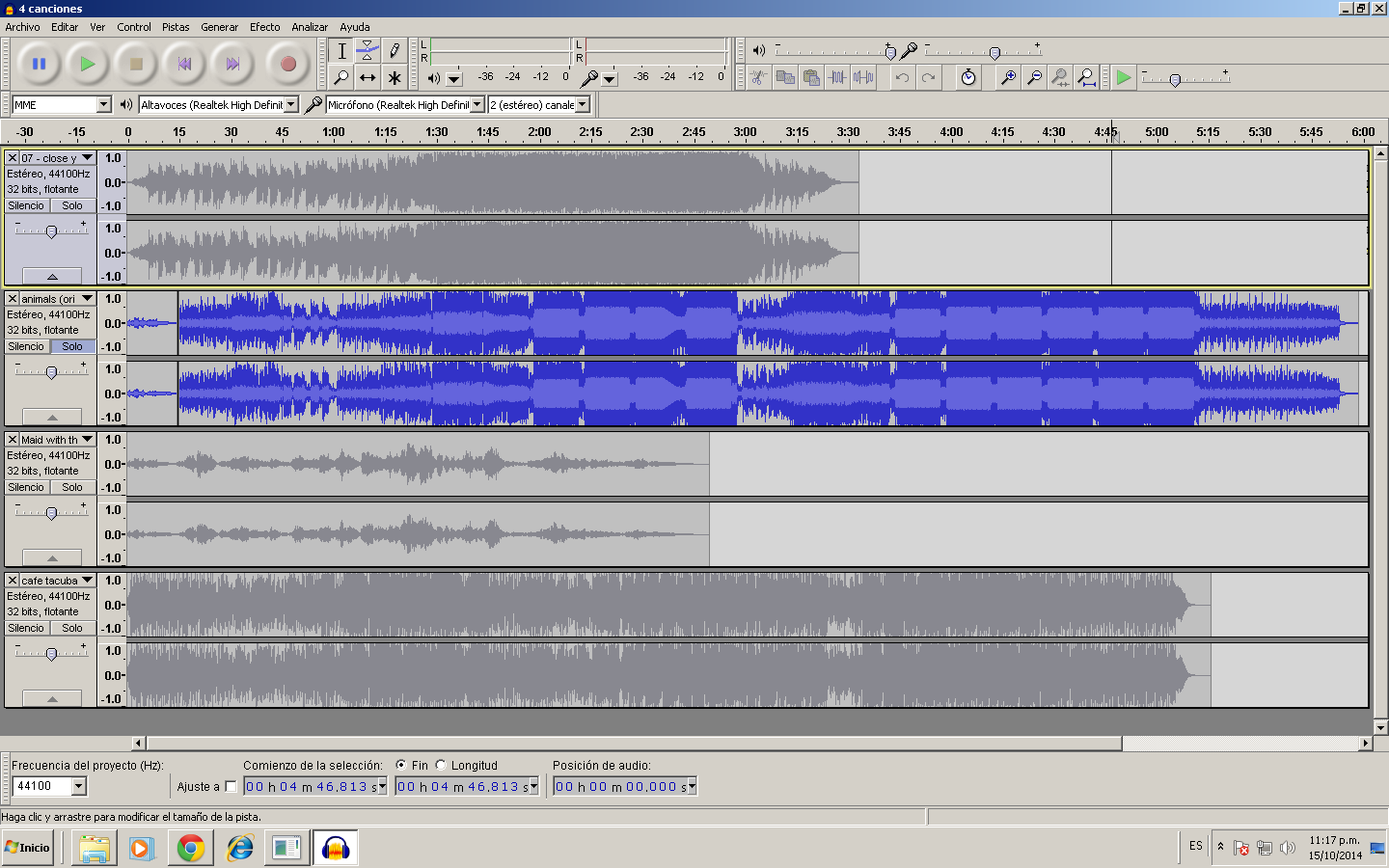Viewport: 1389px width, 868px height.
Task: Mute the Maid with th track using Silencio
Action: coord(26,487)
